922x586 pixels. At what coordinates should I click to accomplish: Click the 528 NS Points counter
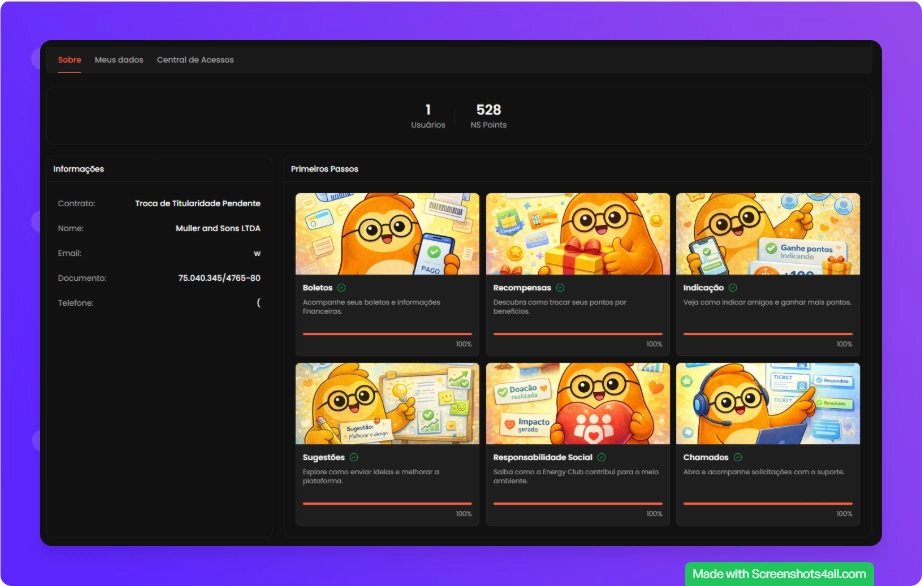point(488,116)
